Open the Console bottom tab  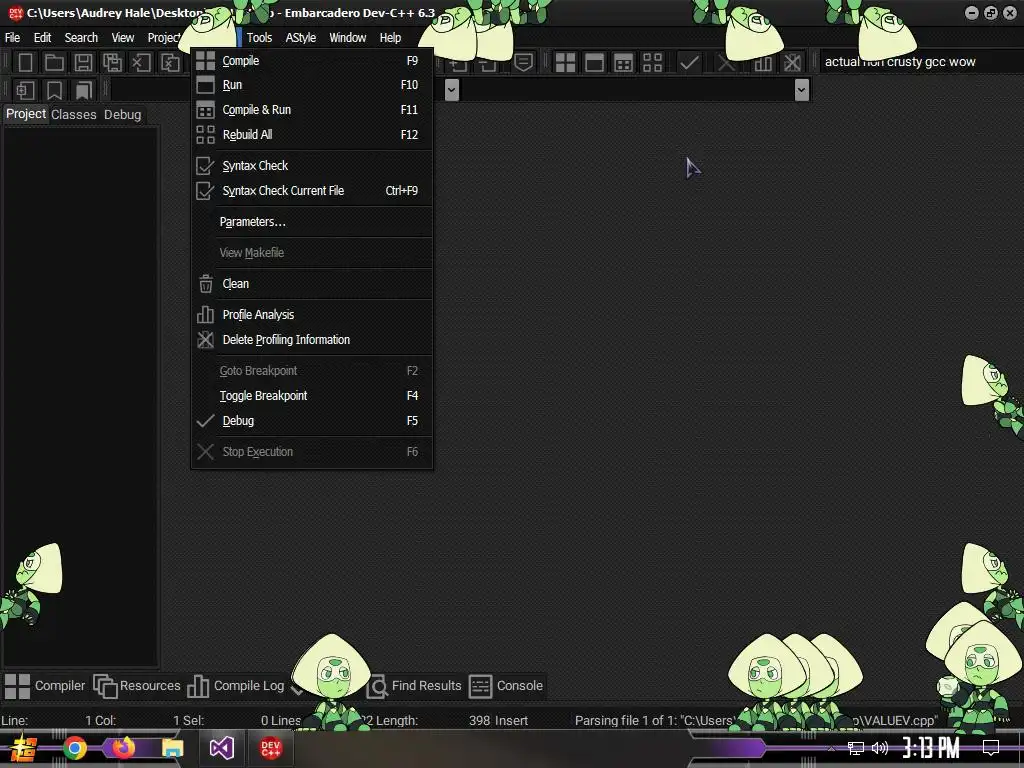[x=506, y=686]
